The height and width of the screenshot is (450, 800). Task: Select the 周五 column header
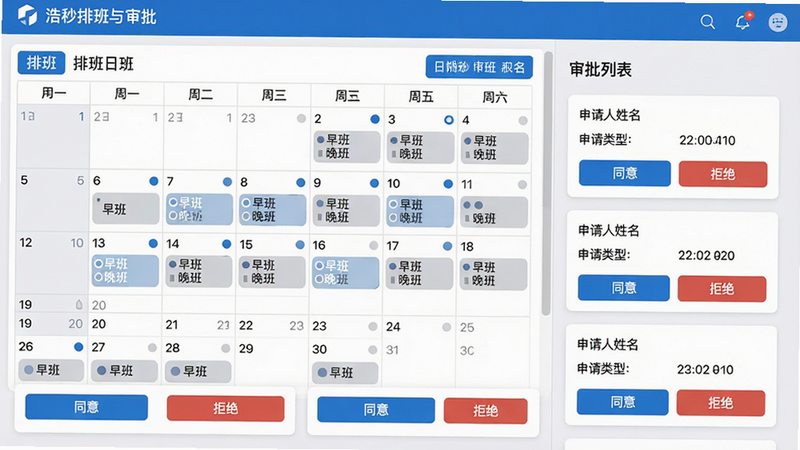(421, 96)
